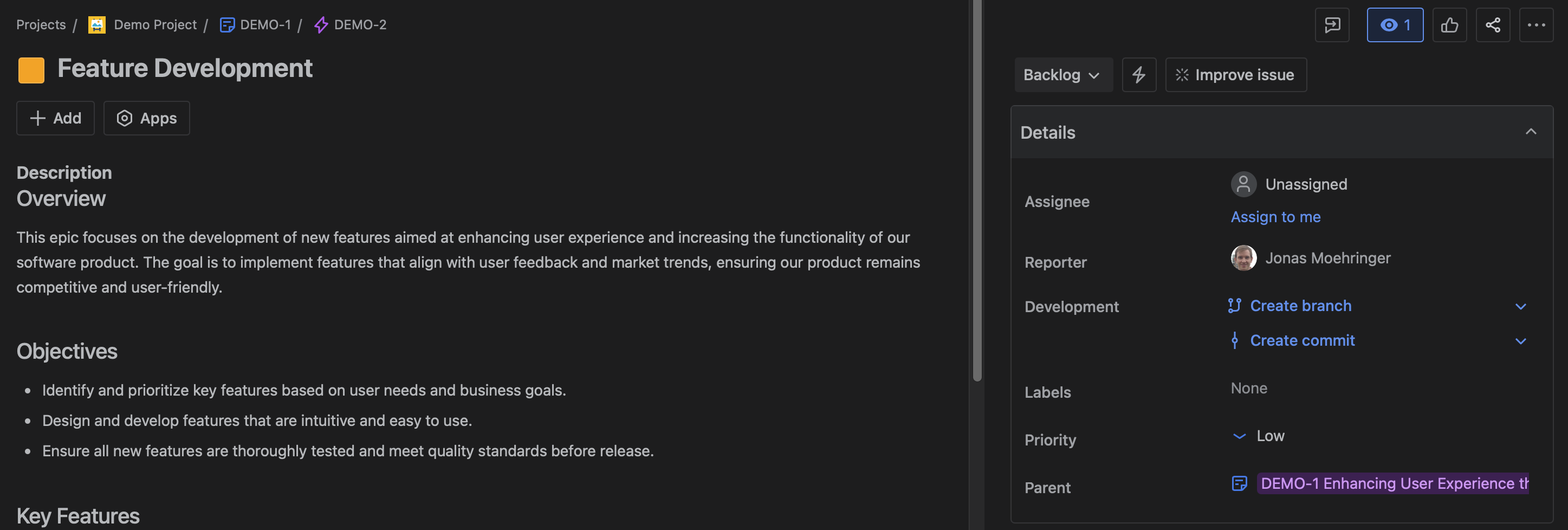The image size is (1568, 530).
Task: Click the Add button below title
Action: 55,118
